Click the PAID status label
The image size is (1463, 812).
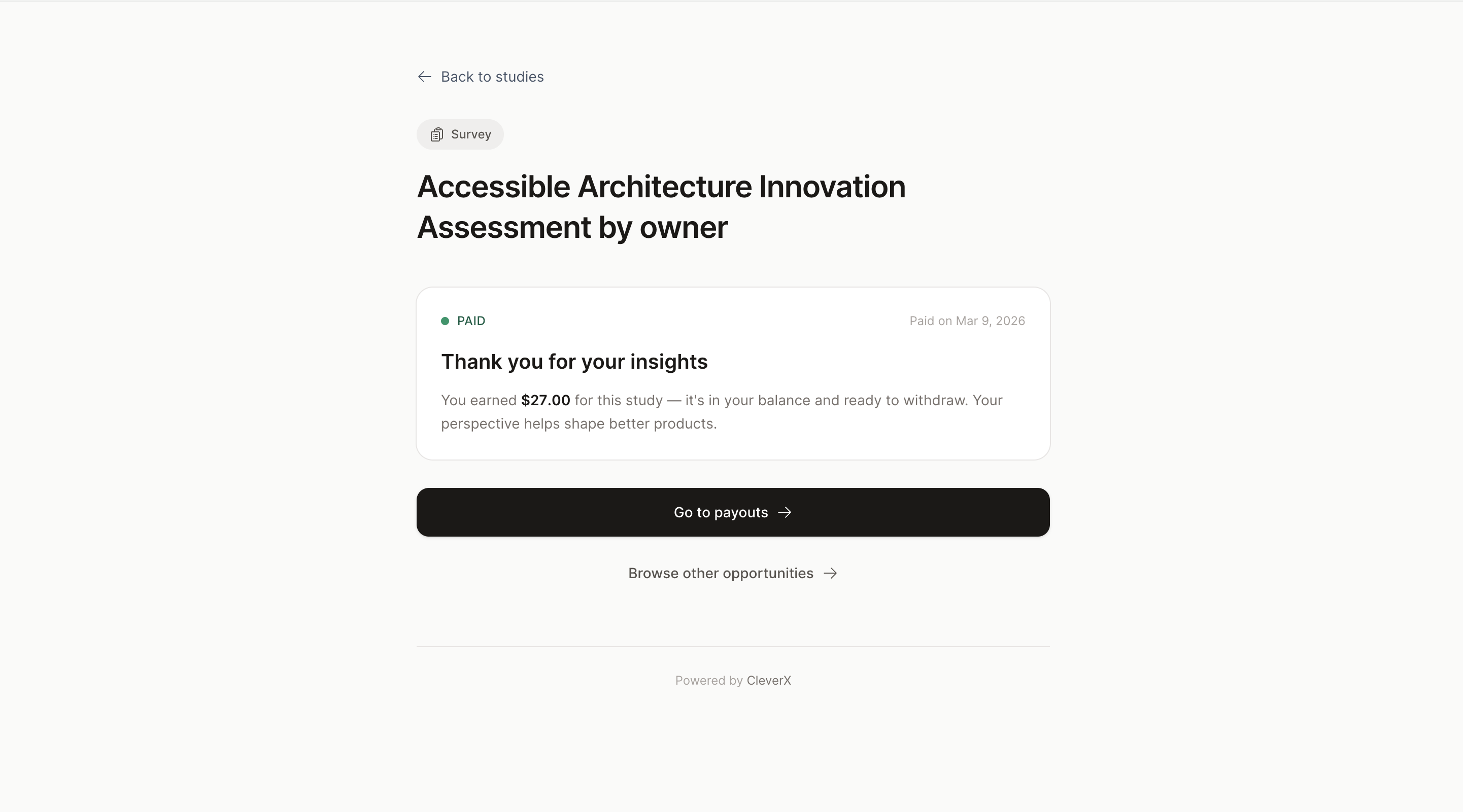pyautogui.click(x=471, y=321)
